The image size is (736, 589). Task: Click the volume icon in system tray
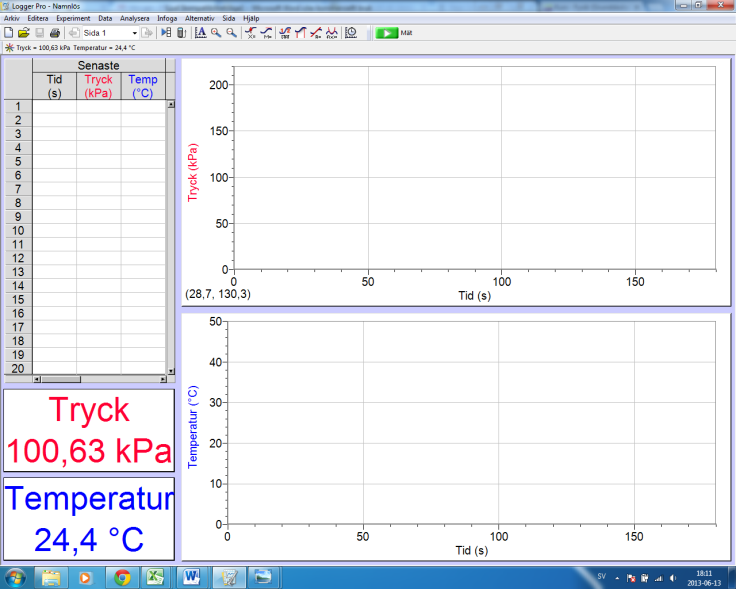click(673, 578)
